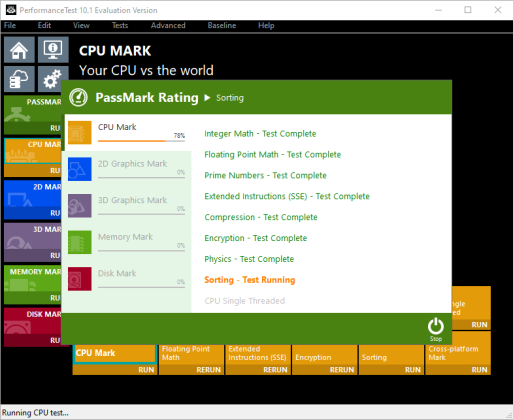Minimize the PerformanceTest window
Viewport: 513px width, 420px height.
pos(438,10)
